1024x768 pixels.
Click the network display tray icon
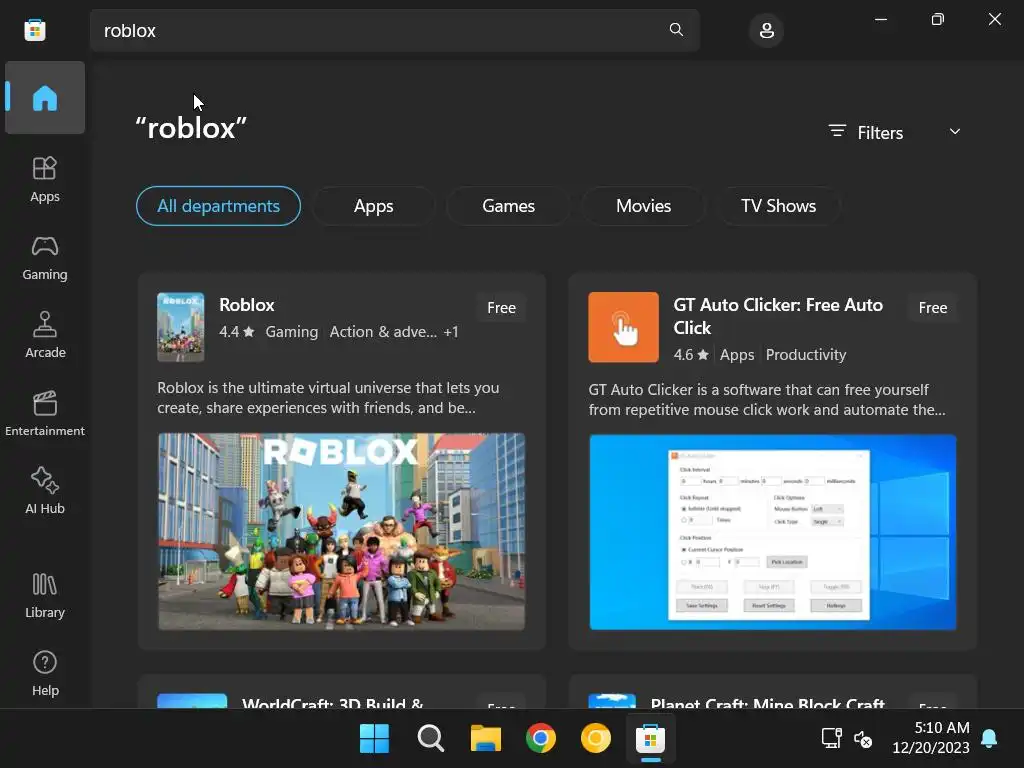[831, 738]
